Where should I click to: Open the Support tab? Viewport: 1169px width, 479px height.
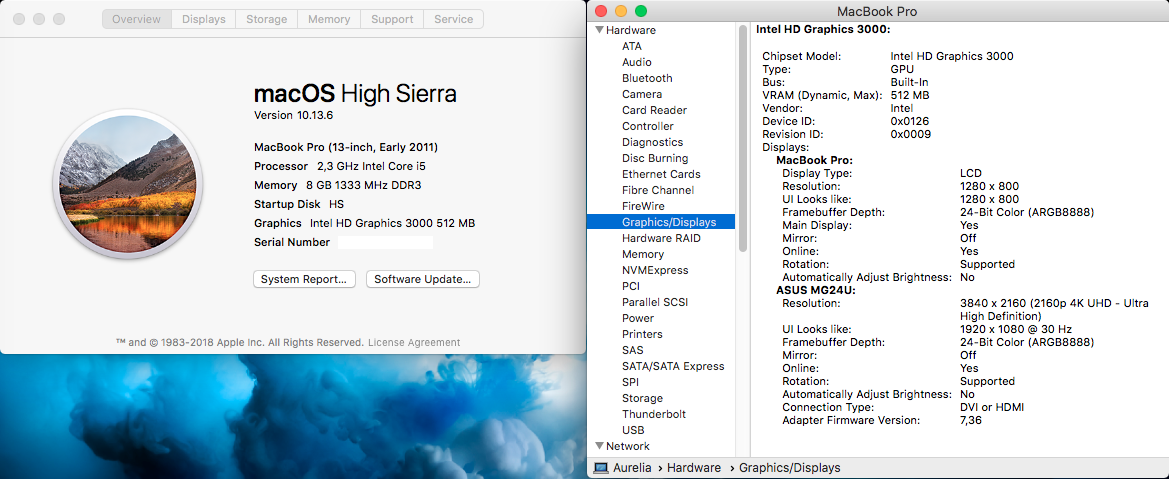click(x=392, y=19)
